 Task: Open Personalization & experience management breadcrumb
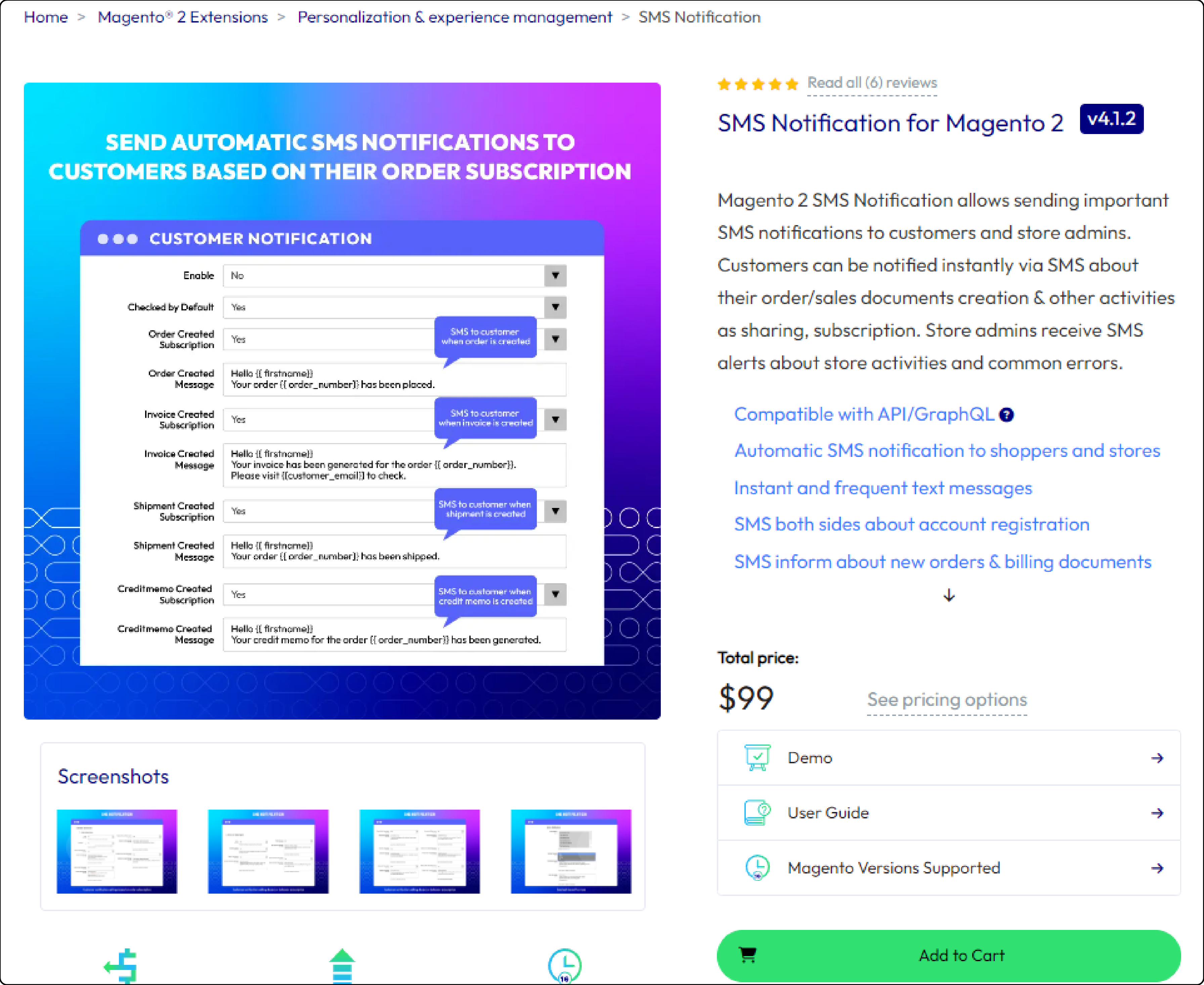click(455, 17)
